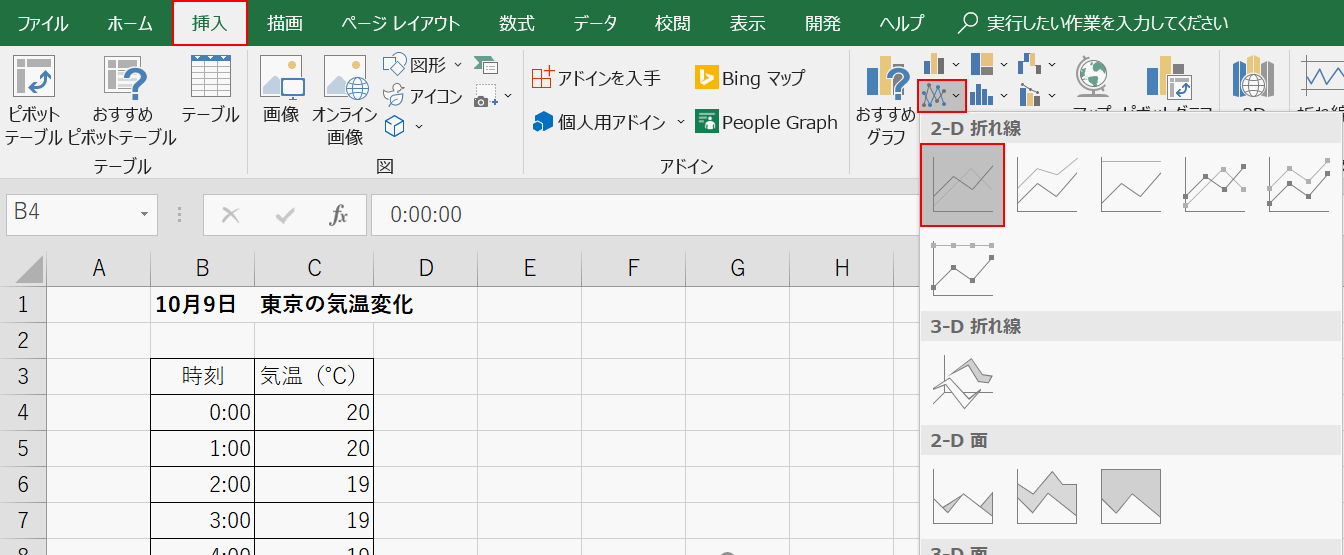Open My Add-ins (個人用アドイン)

599,122
